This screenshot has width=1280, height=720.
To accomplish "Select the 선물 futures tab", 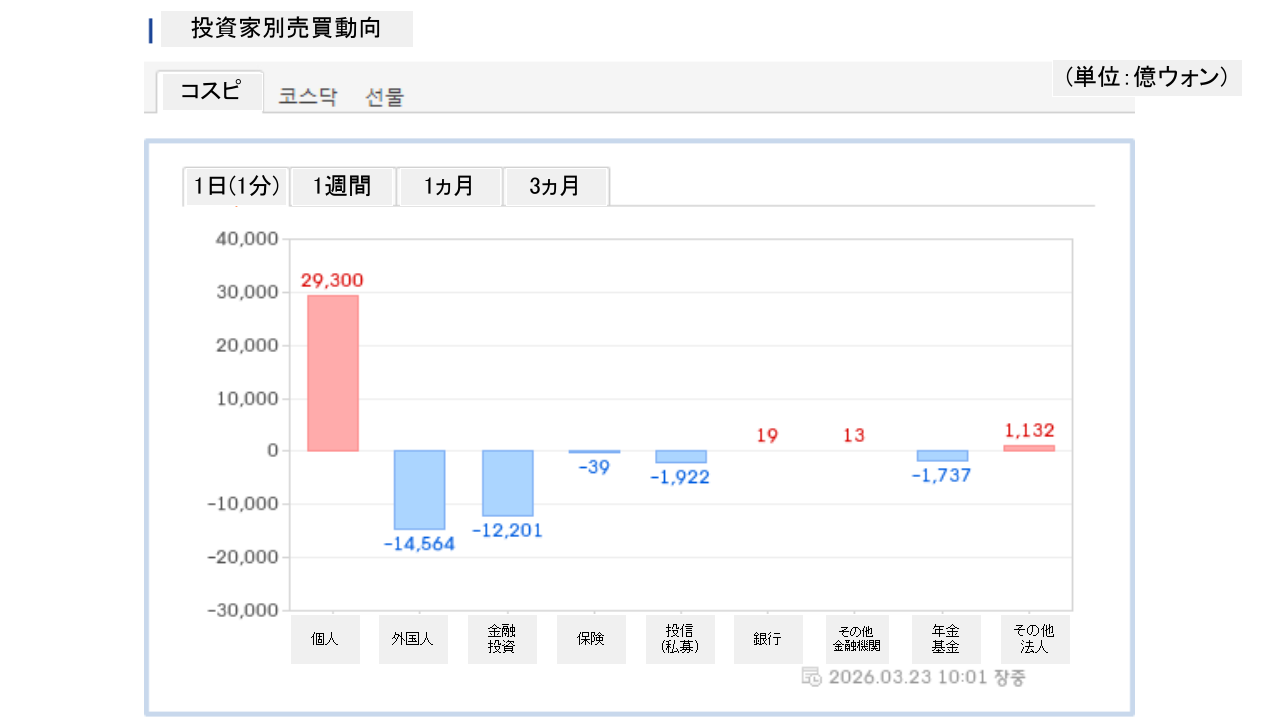I will pyautogui.click(x=385, y=97).
